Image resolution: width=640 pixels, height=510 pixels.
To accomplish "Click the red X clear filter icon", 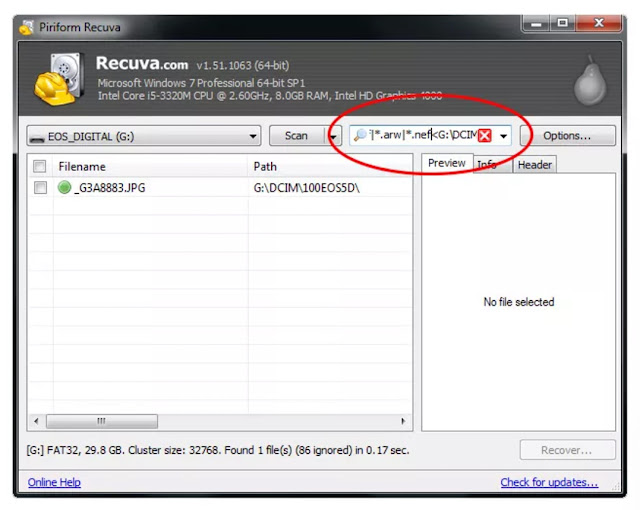I will click(x=484, y=135).
